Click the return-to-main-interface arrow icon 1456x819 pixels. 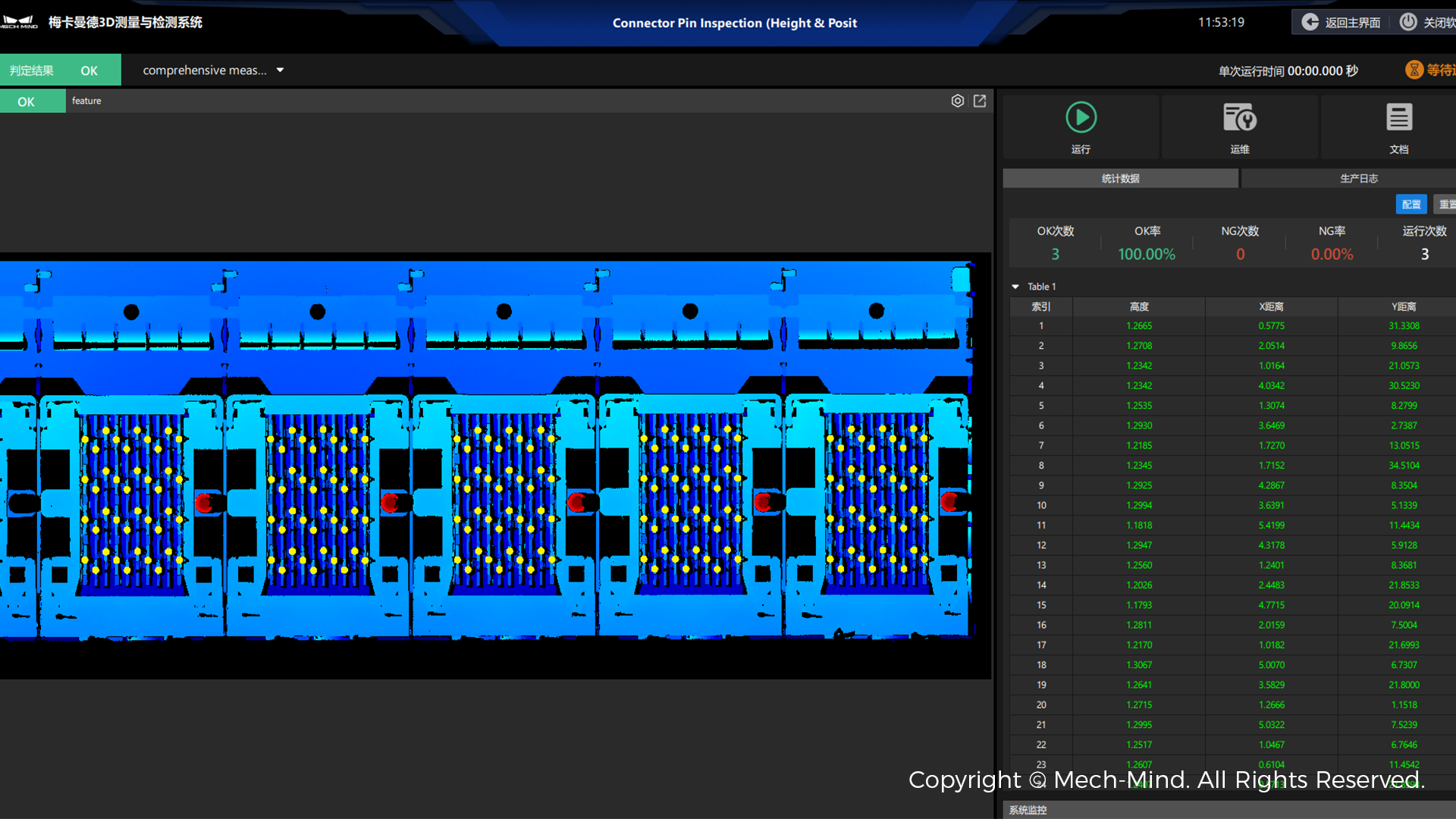pos(1310,22)
